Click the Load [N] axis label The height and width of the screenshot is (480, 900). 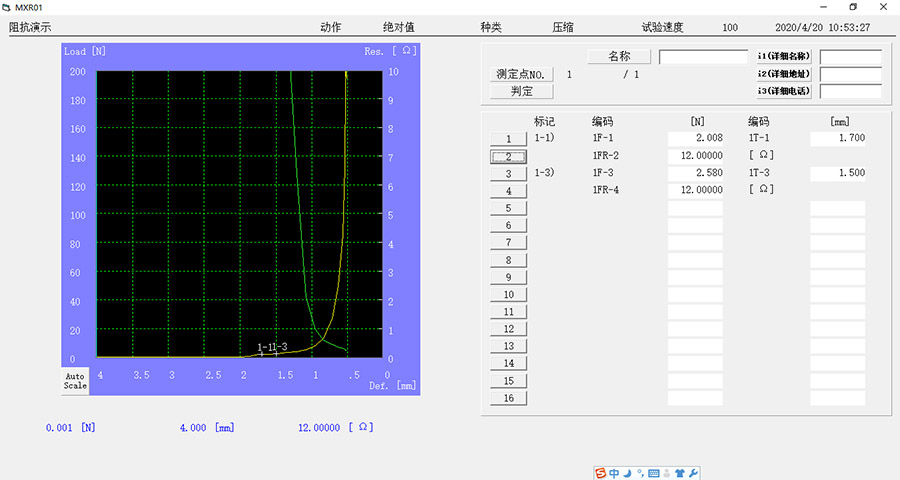pyautogui.click(x=84, y=52)
